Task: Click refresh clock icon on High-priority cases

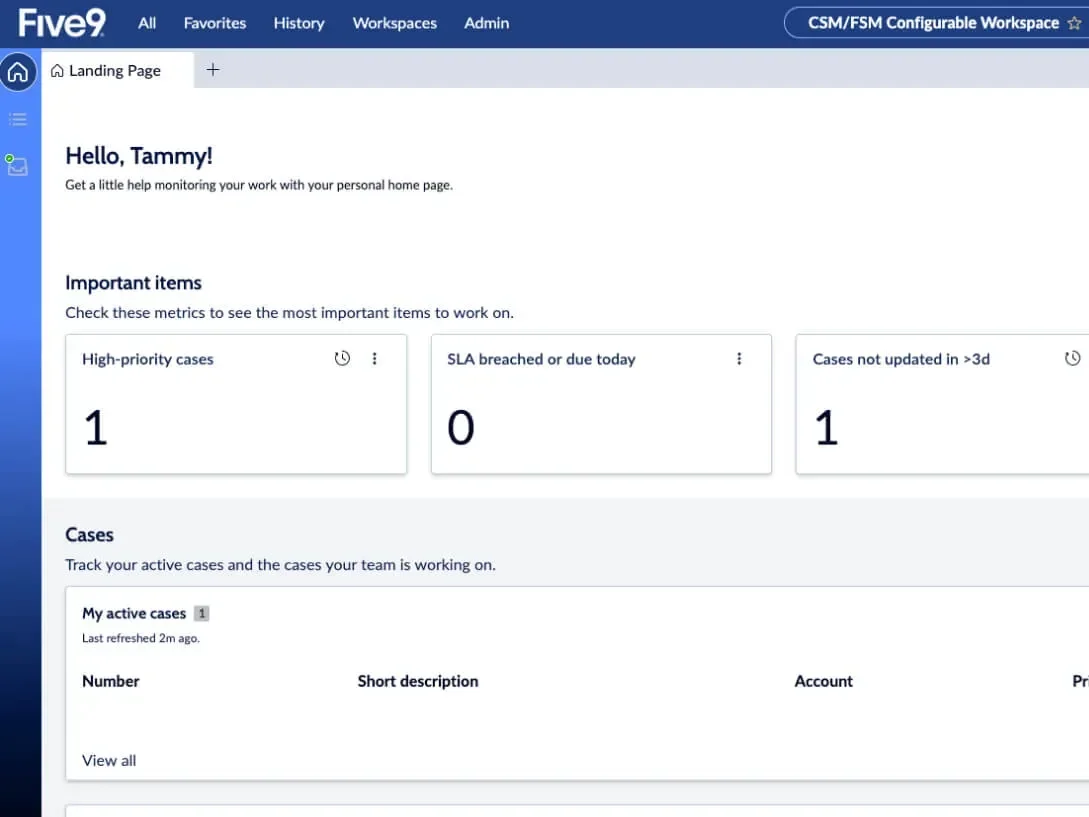Action: pos(342,359)
